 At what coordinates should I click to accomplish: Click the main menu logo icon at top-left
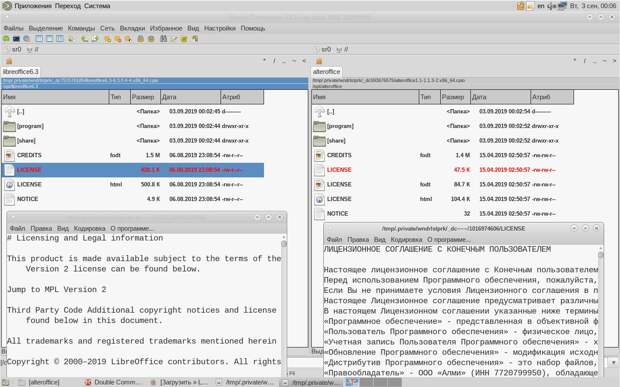click(7, 6)
